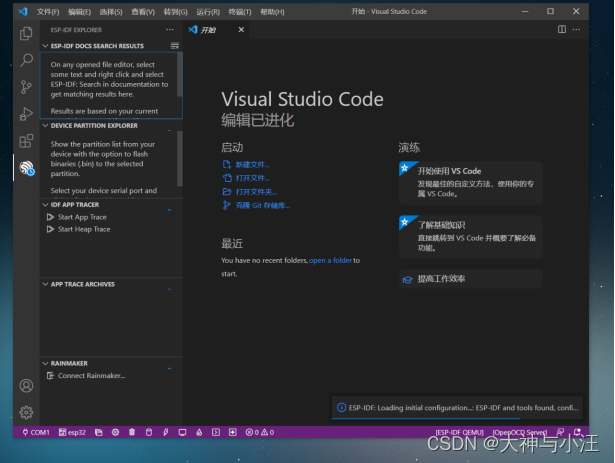Click the full clean trash icon
615x463 pixels.
[x=132, y=432]
